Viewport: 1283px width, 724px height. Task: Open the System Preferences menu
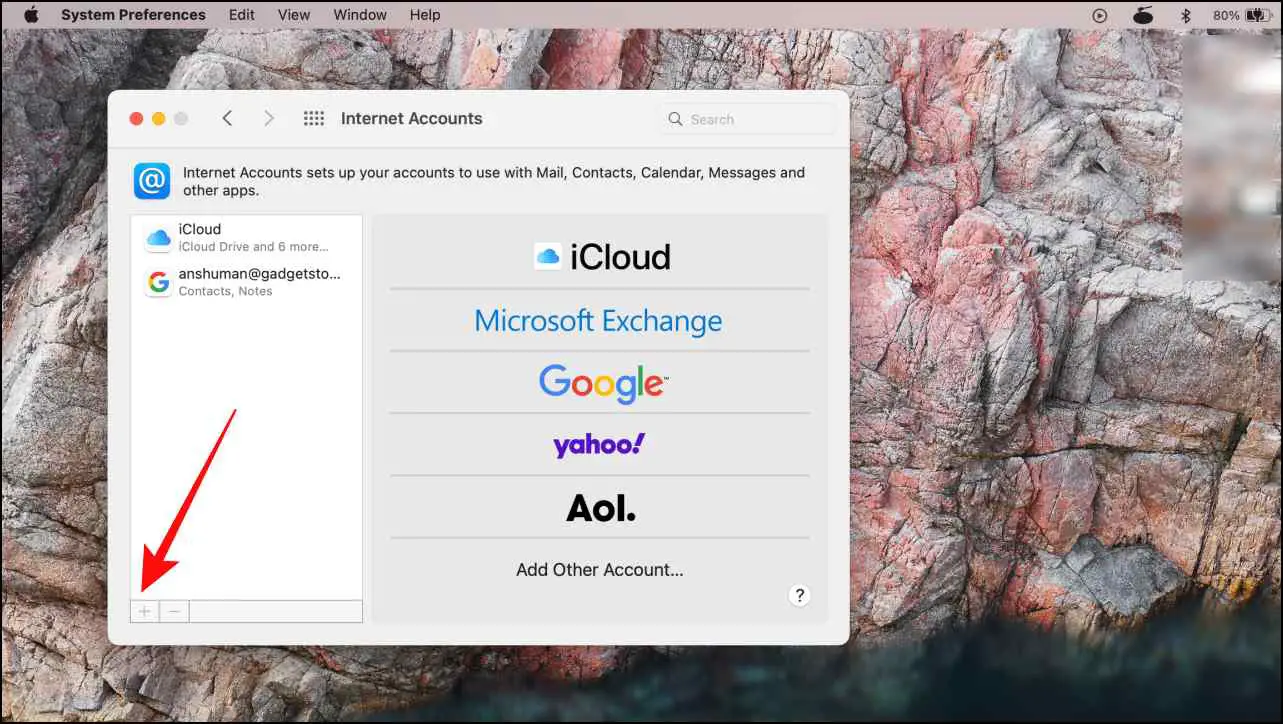tap(133, 15)
